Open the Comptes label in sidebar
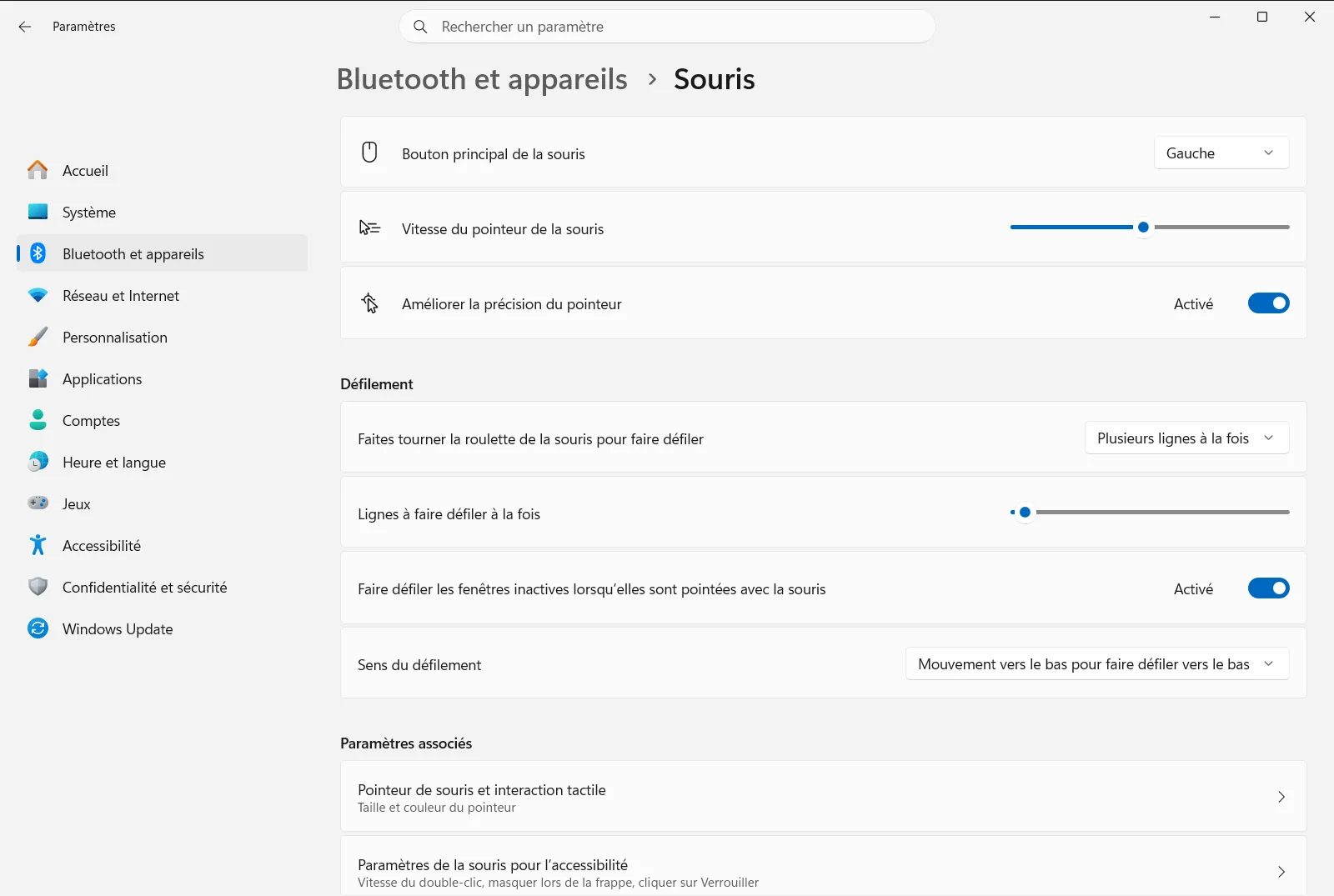Viewport: 1334px width, 896px height. coord(91,421)
